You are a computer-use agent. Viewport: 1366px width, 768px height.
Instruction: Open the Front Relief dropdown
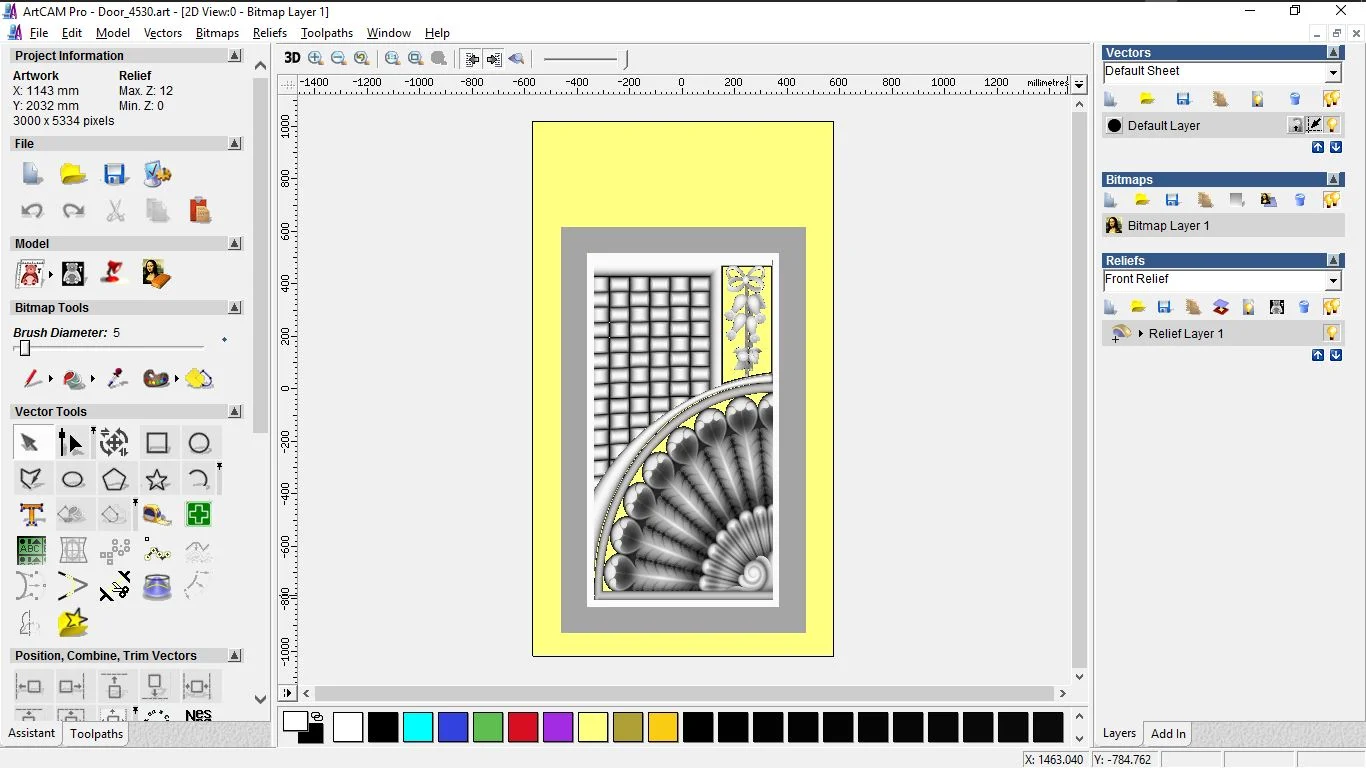[1333, 281]
